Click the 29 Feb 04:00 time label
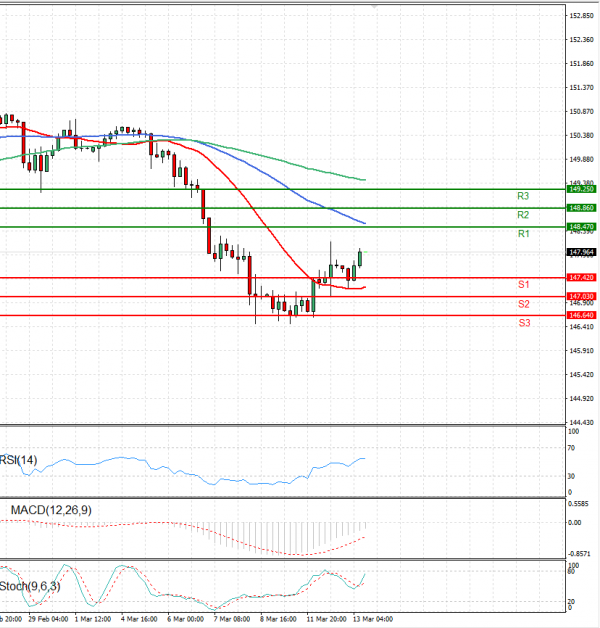This screenshot has width=600, height=628. (x=48, y=619)
